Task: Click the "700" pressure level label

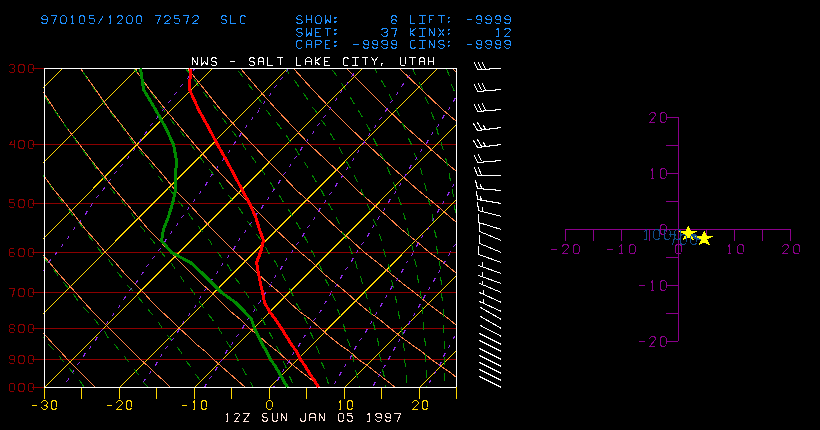Action: 21,292
